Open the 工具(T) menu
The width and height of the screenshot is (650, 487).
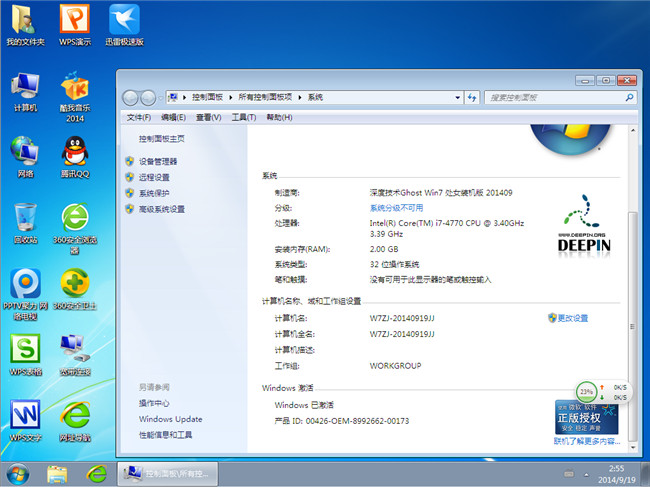tap(244, 118)
